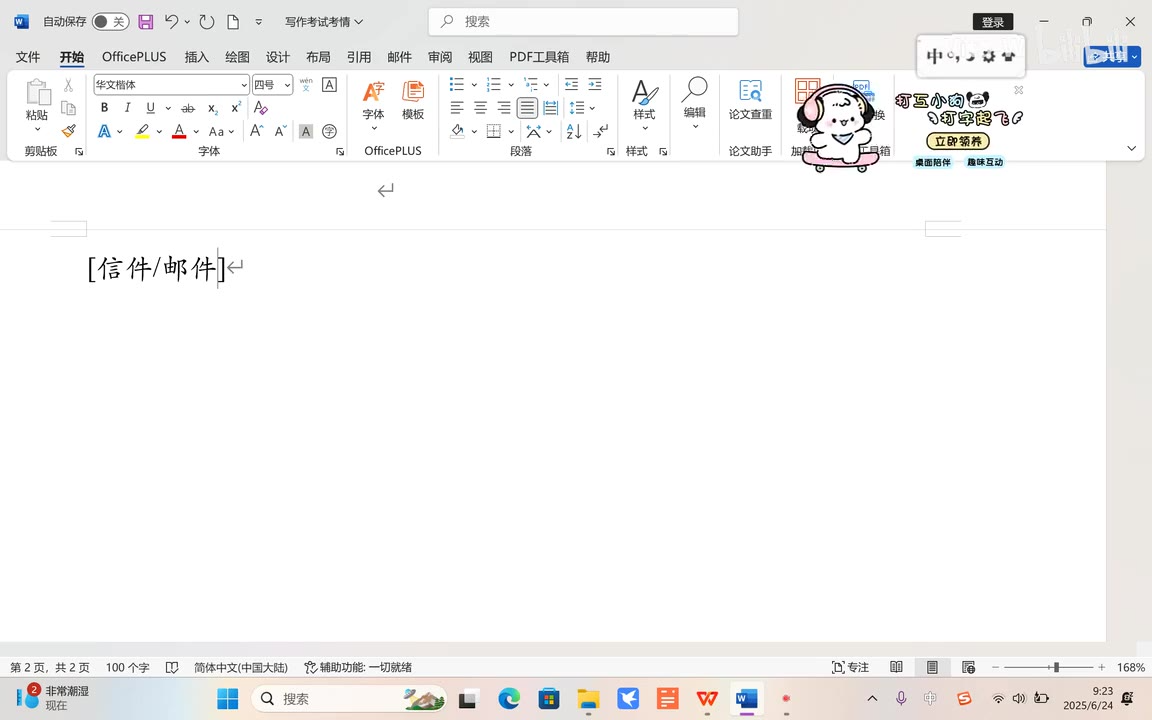Switch to the 审阅 Review tab
Viewport: 1152px width, 720px height.
[440, 57]
